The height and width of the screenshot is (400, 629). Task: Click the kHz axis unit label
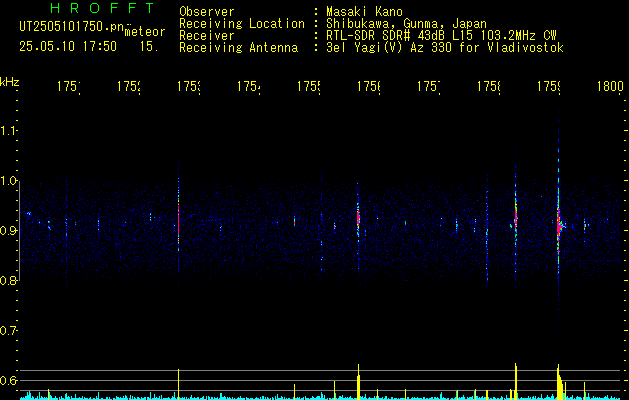[9, 82]
